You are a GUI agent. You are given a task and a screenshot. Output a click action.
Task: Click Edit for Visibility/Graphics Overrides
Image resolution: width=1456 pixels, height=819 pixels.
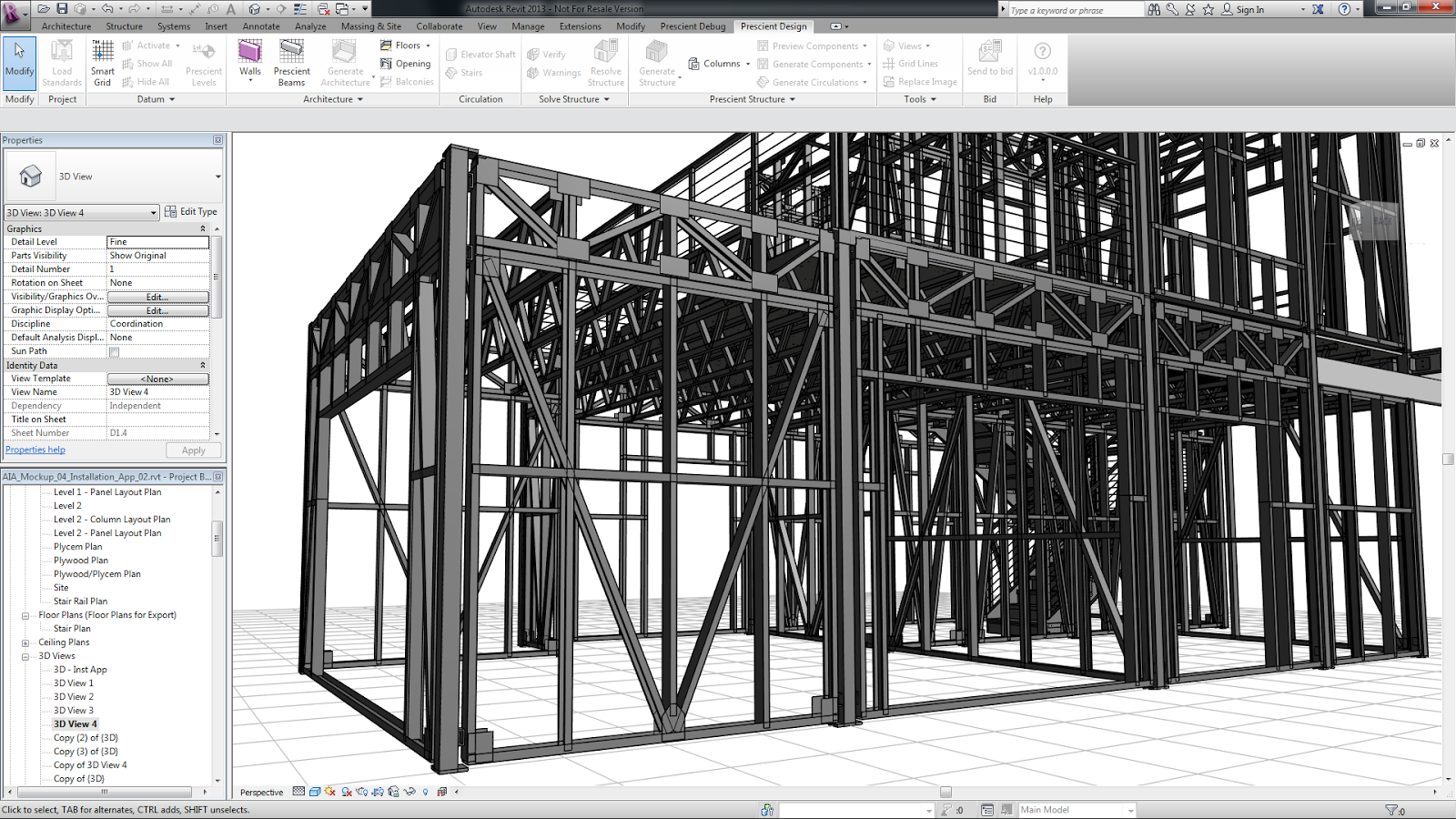157,296
